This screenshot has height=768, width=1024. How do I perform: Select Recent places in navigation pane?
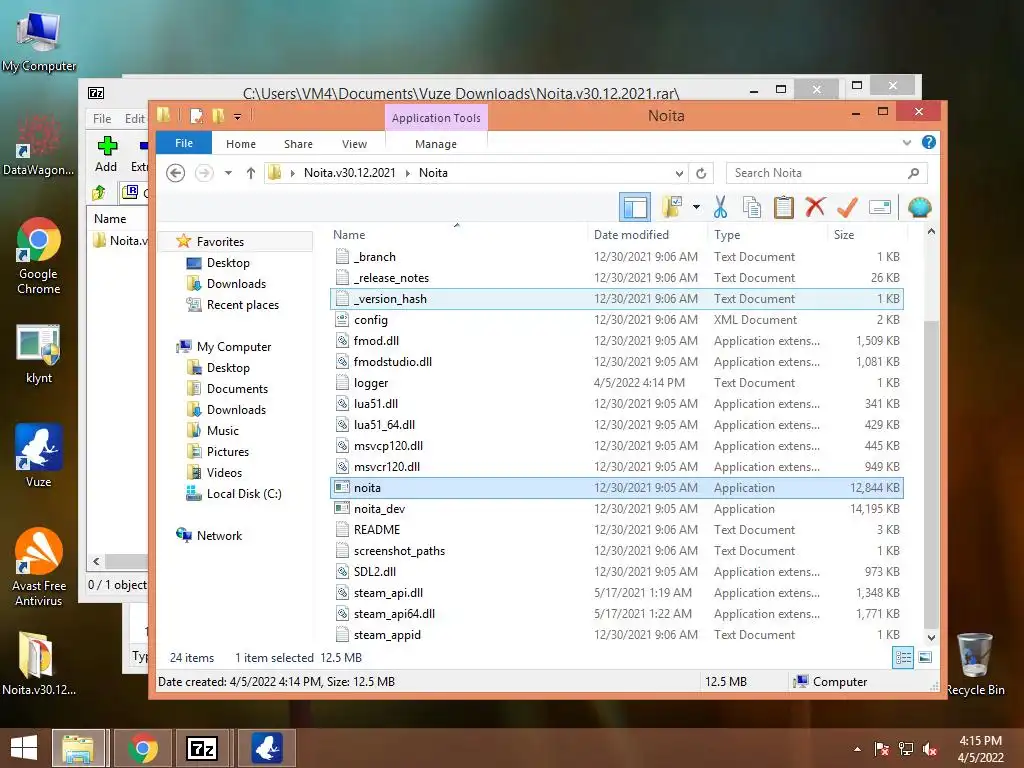pyautogui.click(x=242, y=305)
